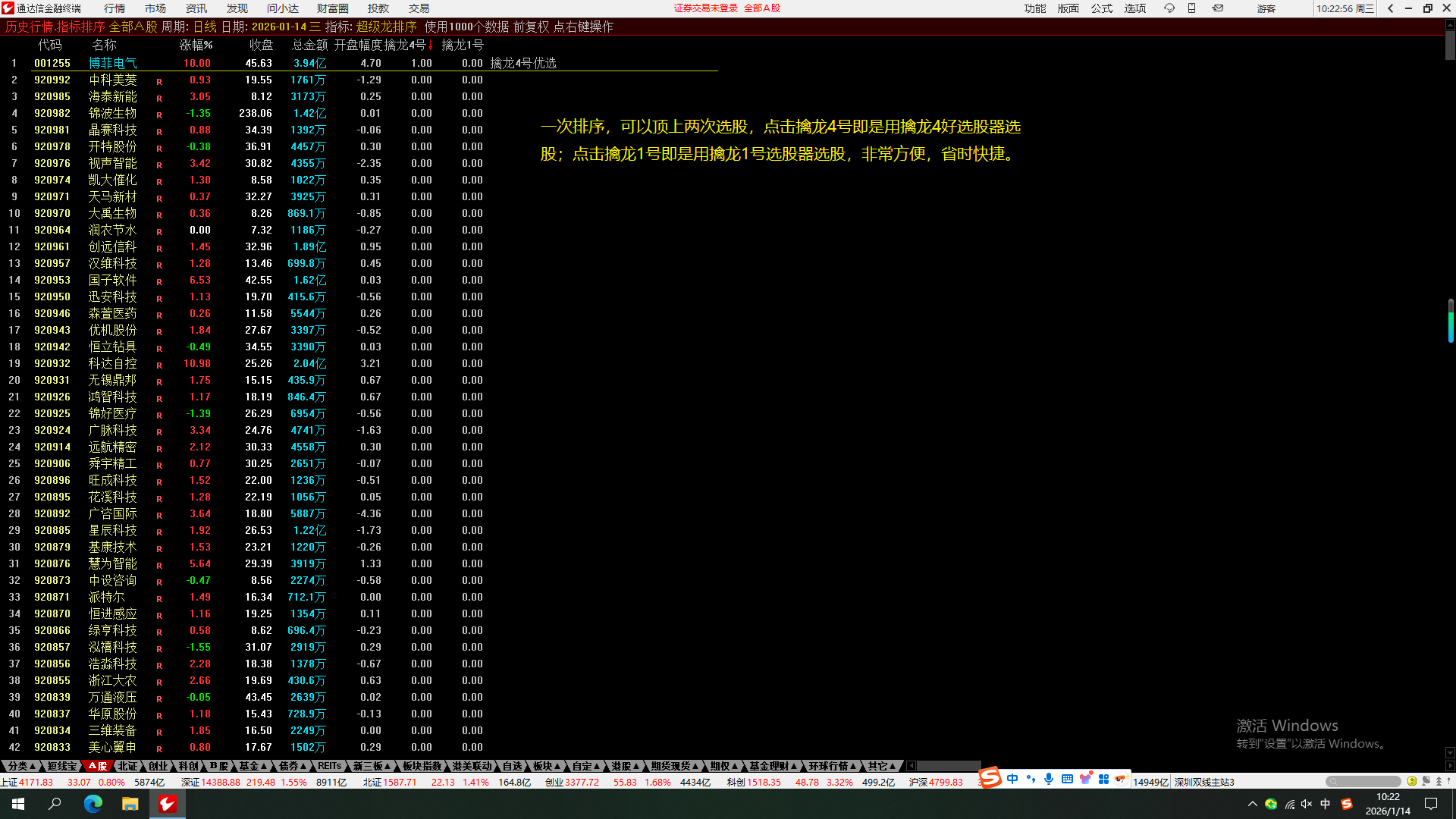Click stock name 博菲电气 in first row

point(112,63)
